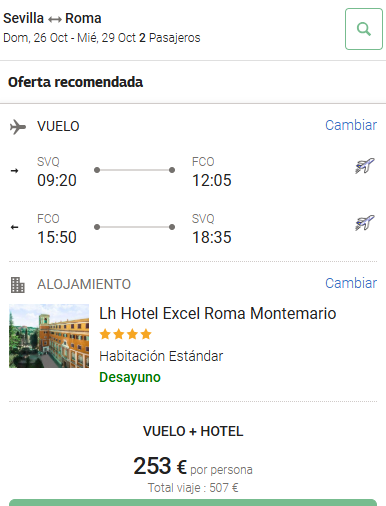Click the green button at bottom
386x506 pixels.
pos(193,502)
